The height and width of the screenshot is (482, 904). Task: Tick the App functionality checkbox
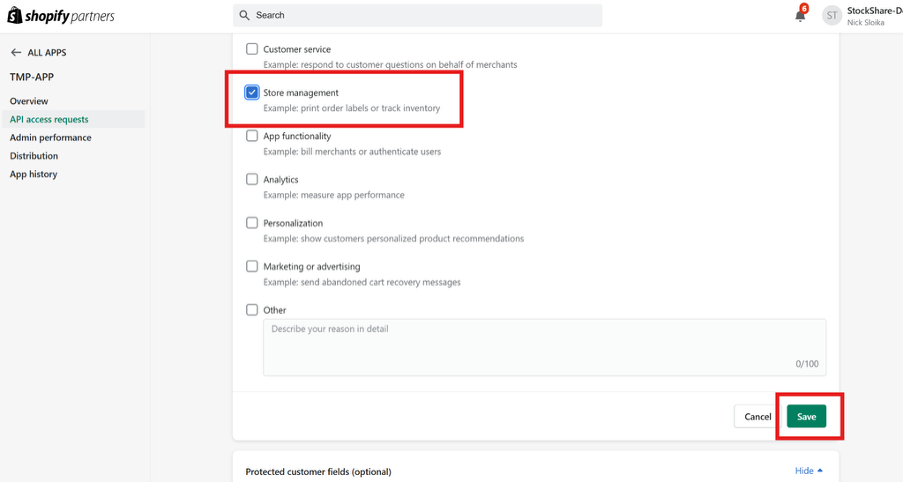[252, 136]
